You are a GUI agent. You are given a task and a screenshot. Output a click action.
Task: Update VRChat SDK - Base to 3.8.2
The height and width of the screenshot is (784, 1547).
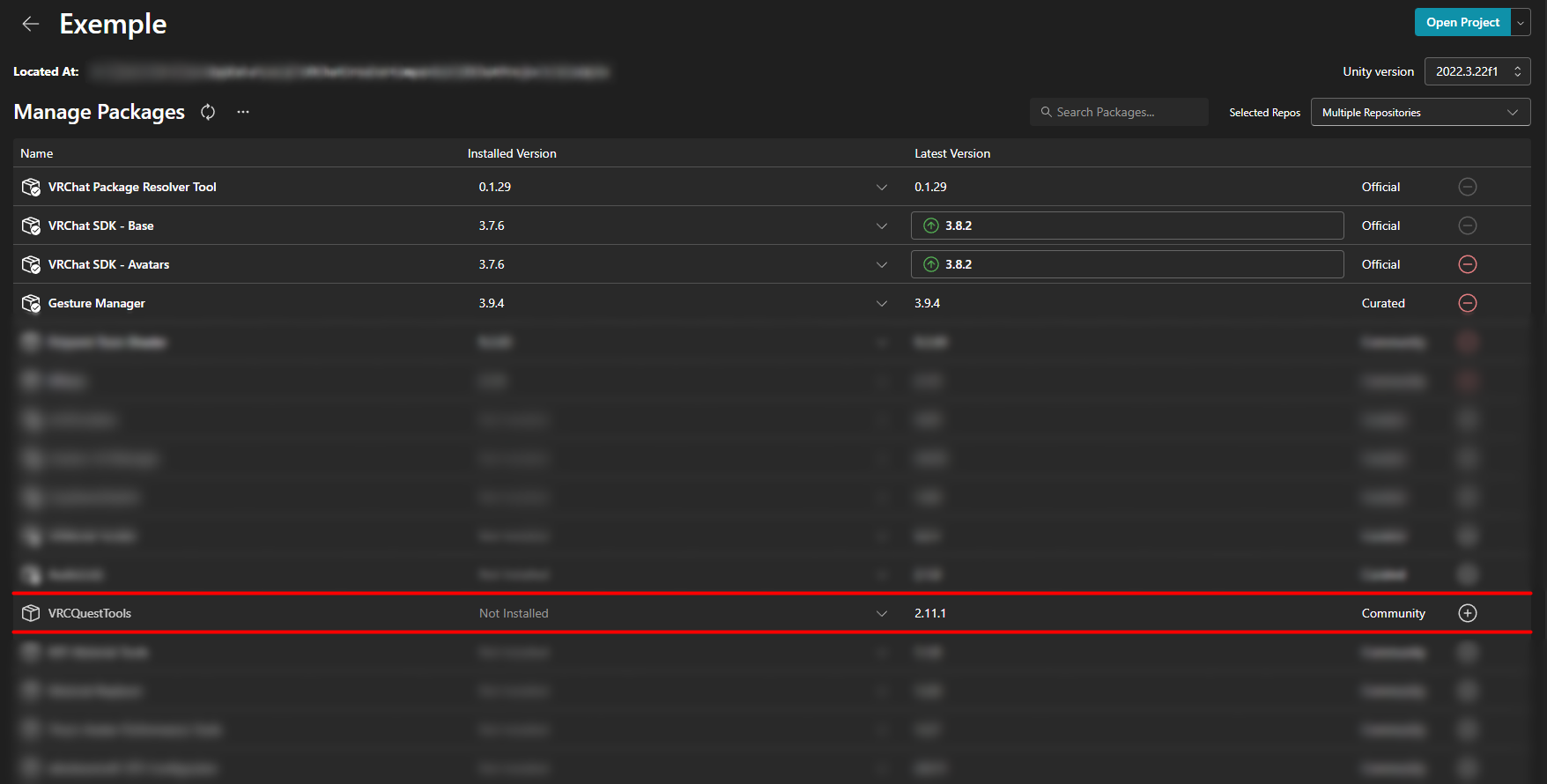pos(1126,226)
